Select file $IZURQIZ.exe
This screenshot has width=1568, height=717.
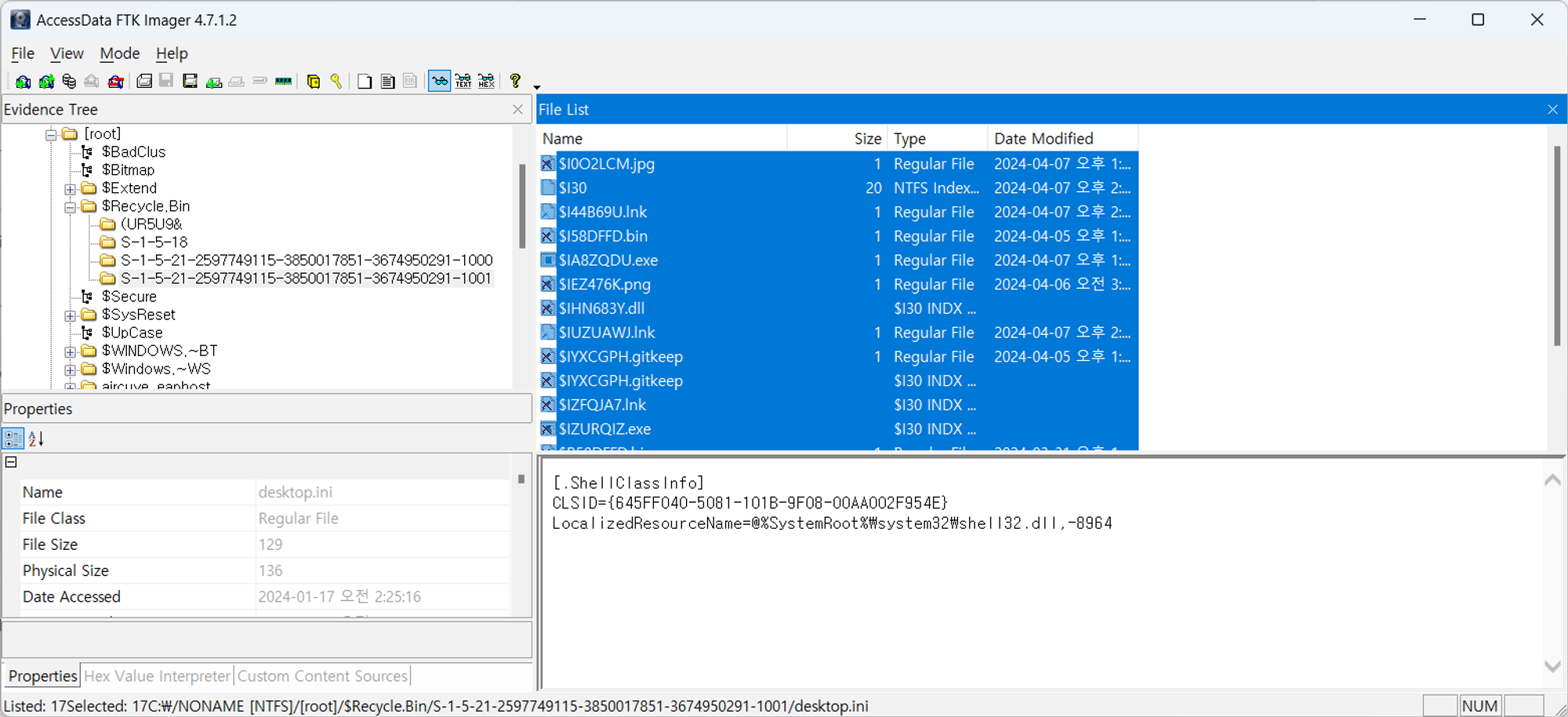pyautogui.click(x=604, y=428)
